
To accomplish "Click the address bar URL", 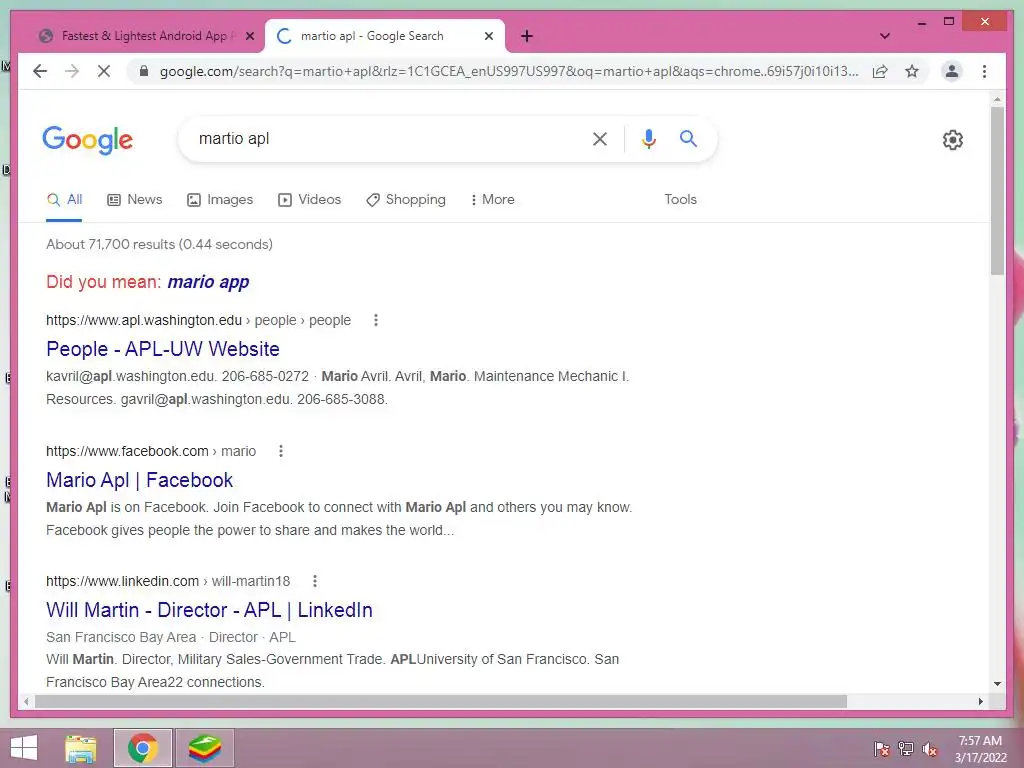I will 509,71.
